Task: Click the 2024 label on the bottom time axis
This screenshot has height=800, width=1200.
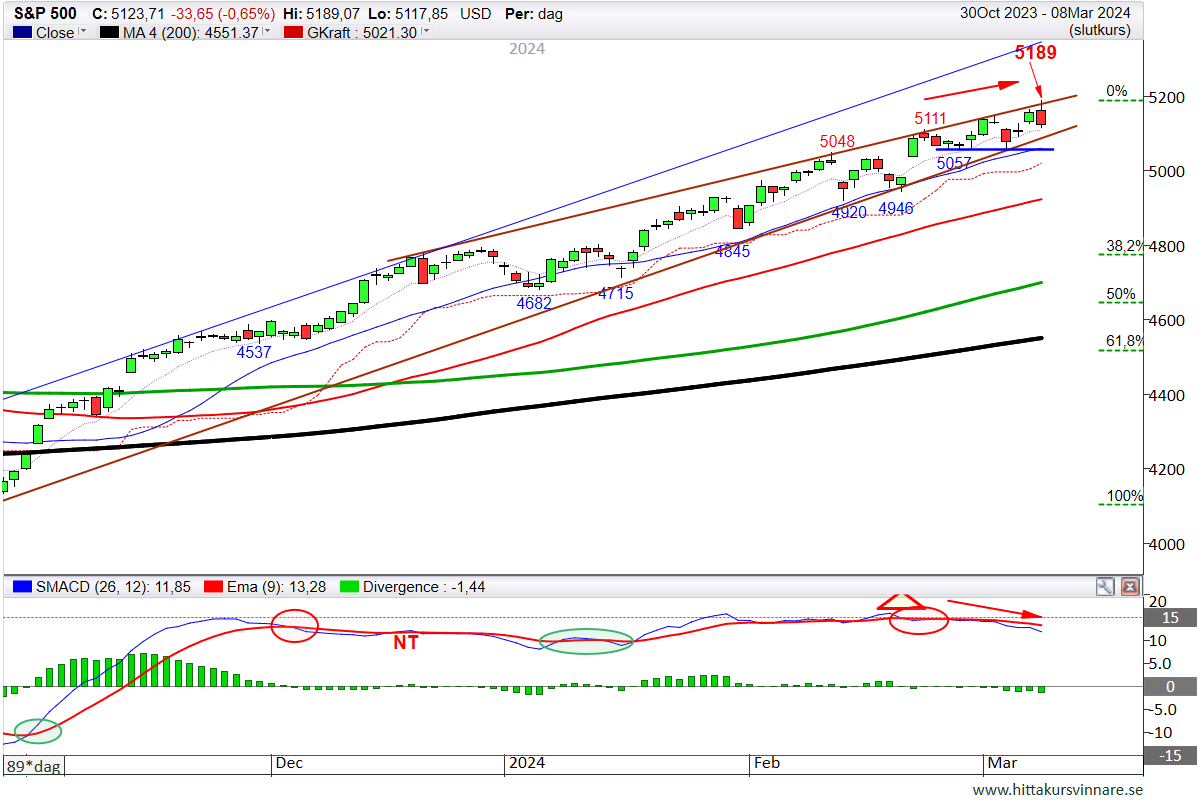Action: (526, 763)
